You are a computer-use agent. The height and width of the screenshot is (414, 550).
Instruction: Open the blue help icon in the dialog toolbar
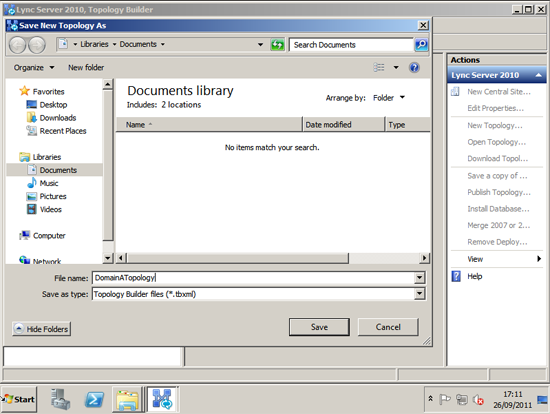coord(414,67)
